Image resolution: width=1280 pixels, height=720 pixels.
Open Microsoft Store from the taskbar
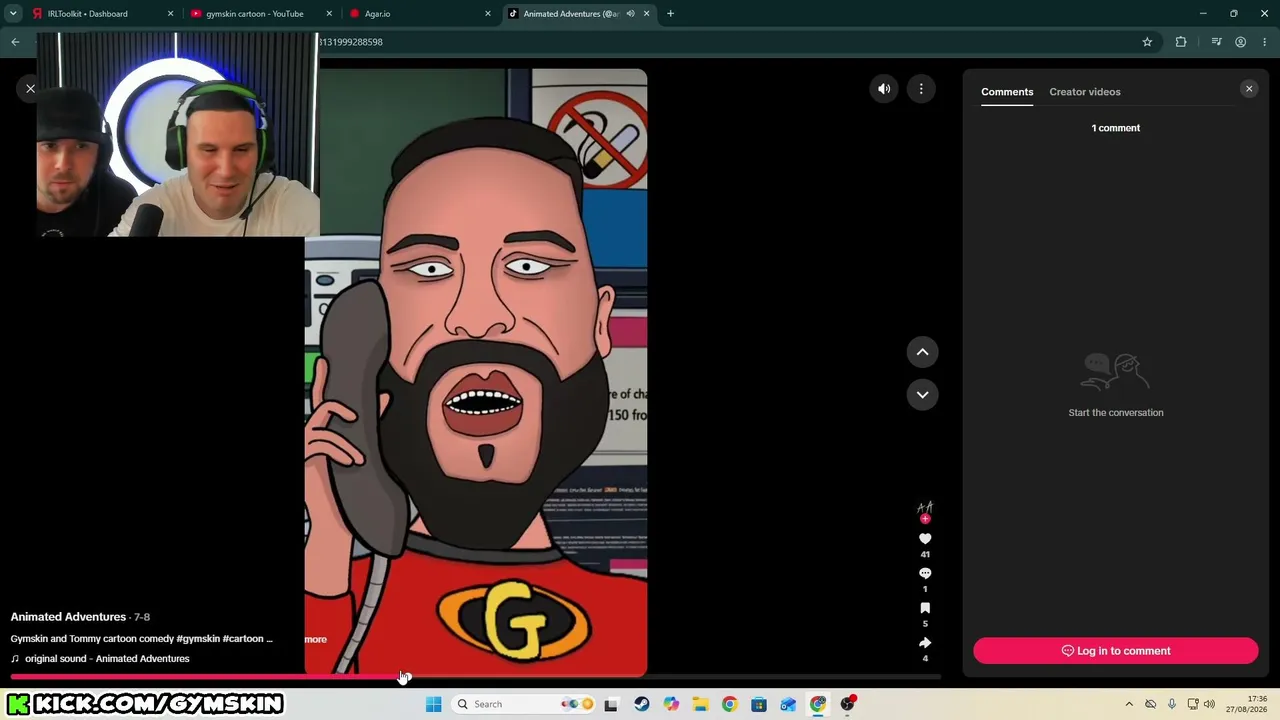click(x=759, y=704)
